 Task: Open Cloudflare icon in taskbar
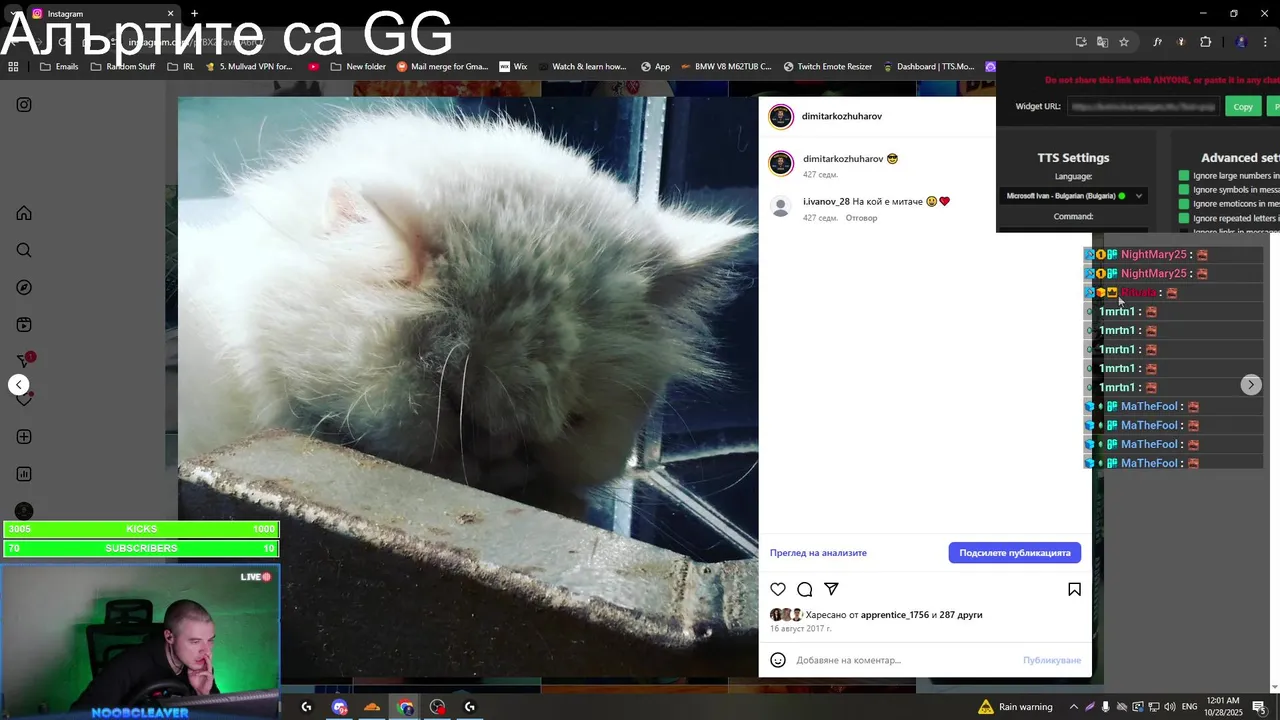click(372, 707)
